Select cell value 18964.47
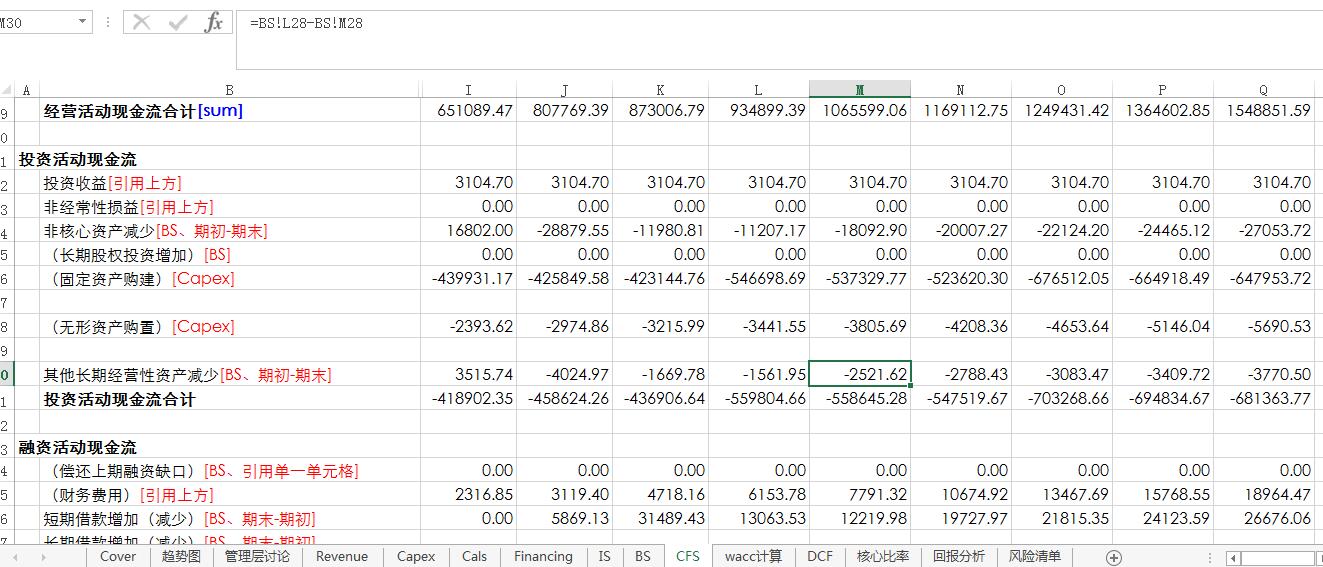1323x567 pixels. [x=1264, y=495]
